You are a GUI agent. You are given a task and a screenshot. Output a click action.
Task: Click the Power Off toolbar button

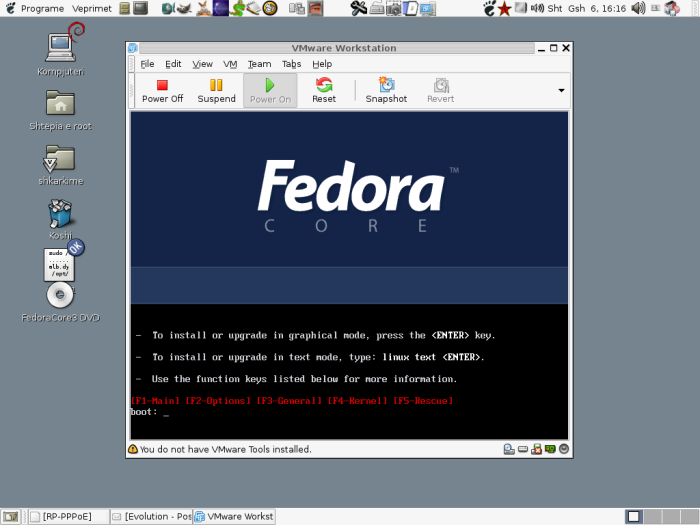point(162,91)
